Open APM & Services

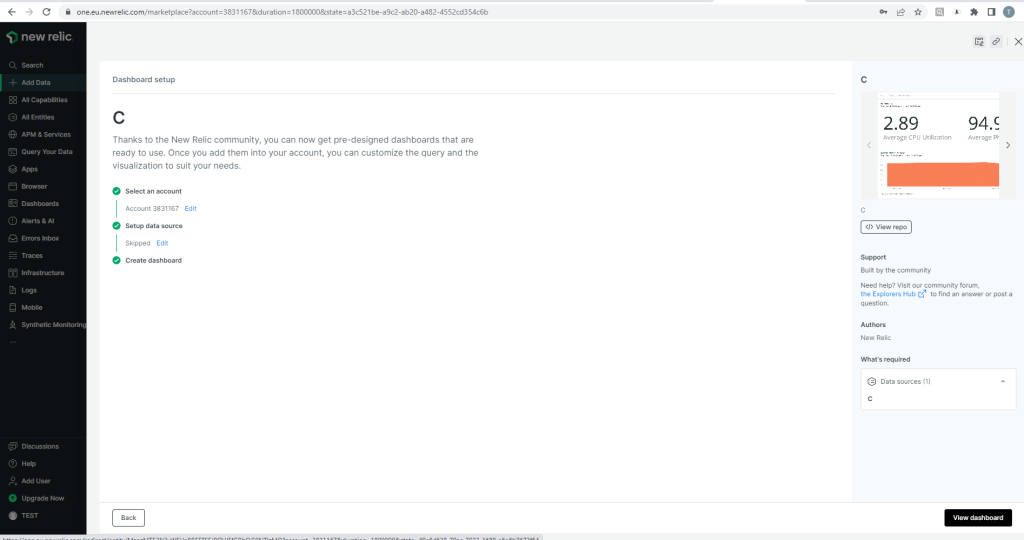[x=46, y=135]
